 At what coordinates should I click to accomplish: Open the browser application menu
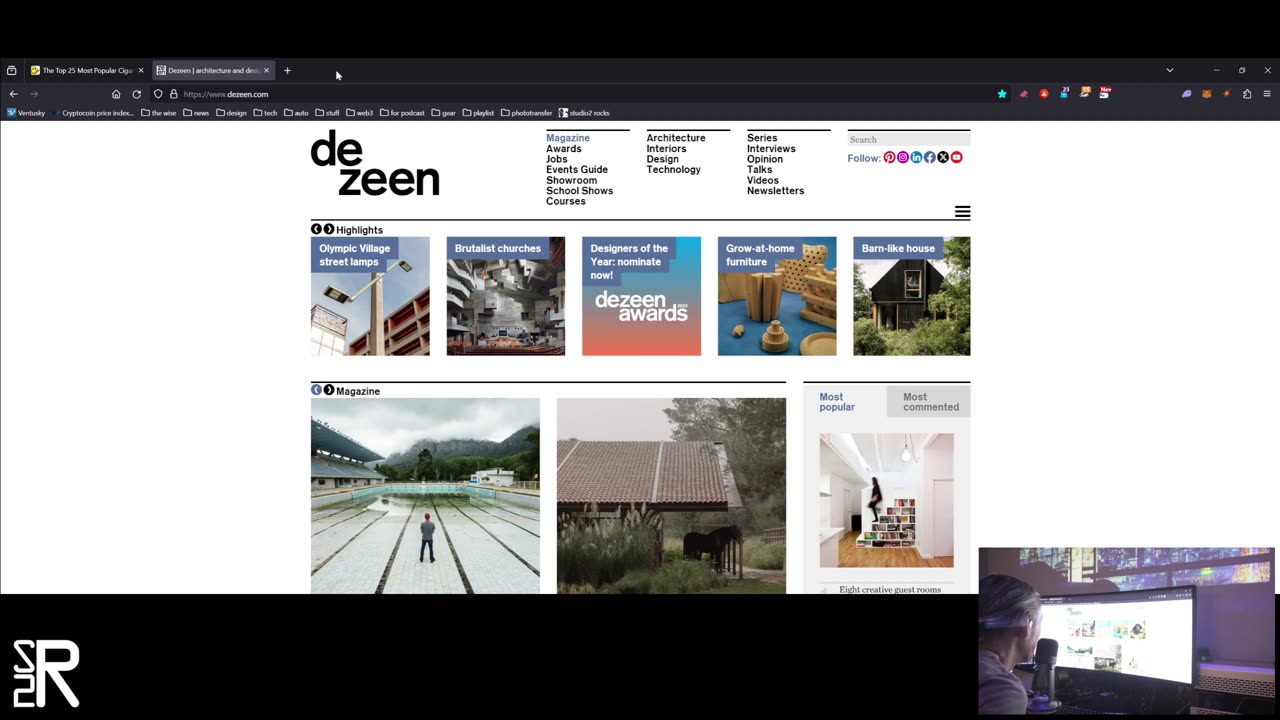[1267, 94]
